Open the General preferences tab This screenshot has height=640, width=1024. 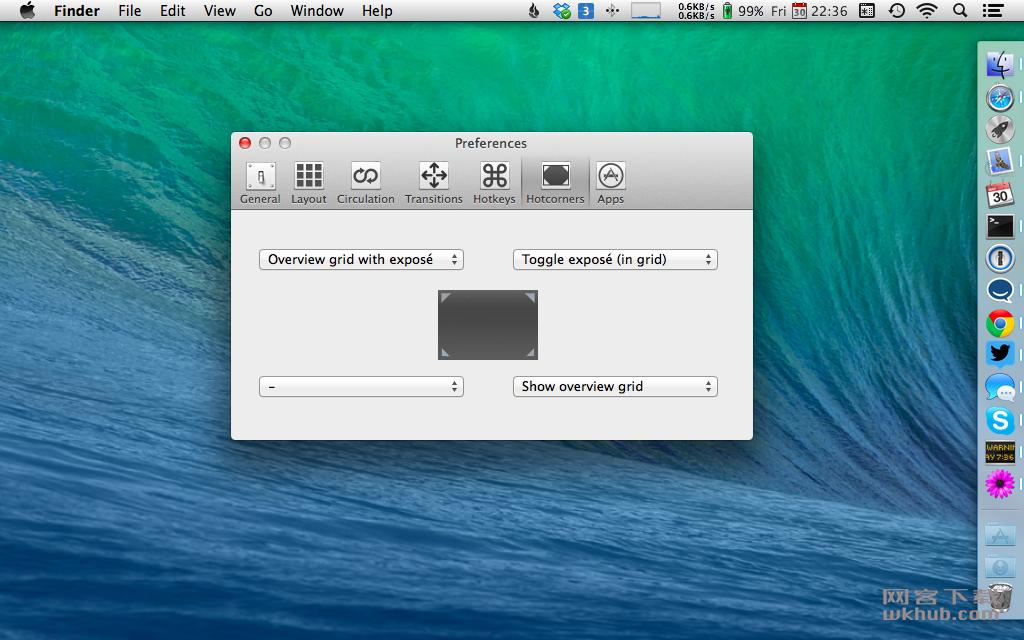coord(260,184)
